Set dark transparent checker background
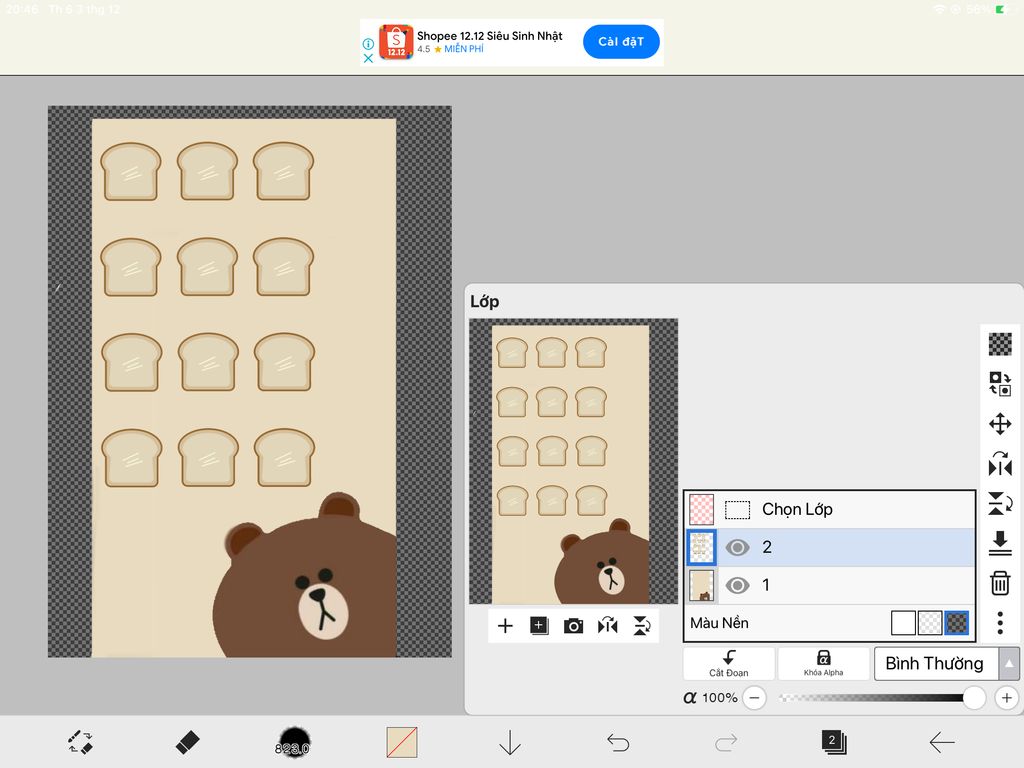This screenshot has height=768, width=1024. click(956, 623)
